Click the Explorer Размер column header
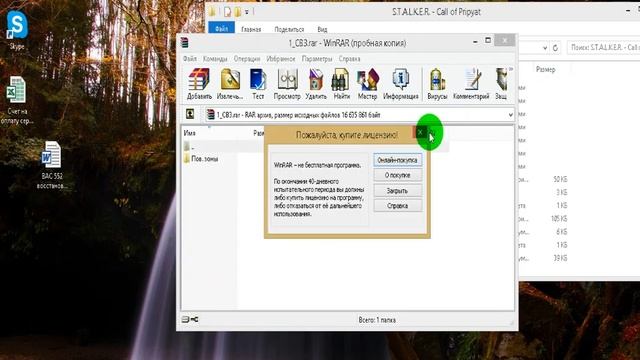This screenshot has height=360, width=640. 545,70
